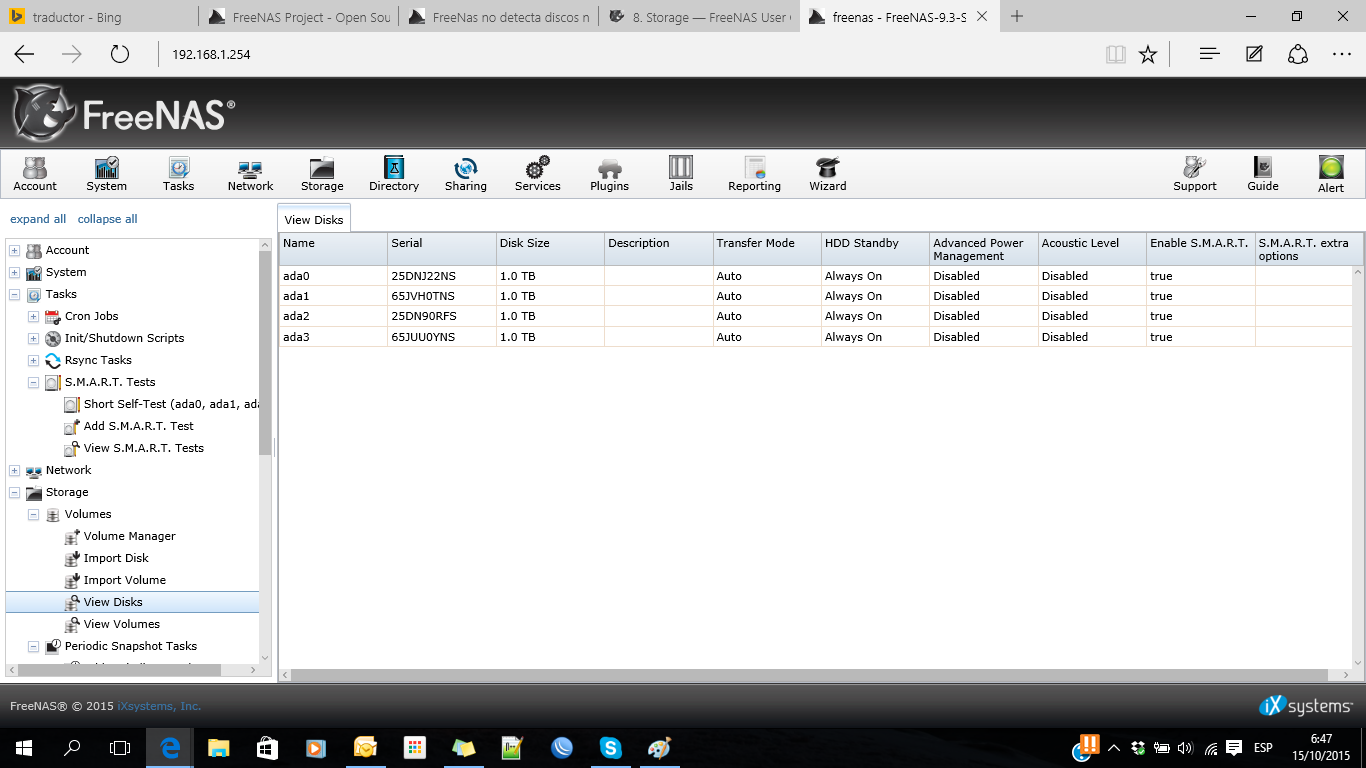The image size is (1366, 768).
Task: Open Import Disk in the tree
Action: (116, 558)
